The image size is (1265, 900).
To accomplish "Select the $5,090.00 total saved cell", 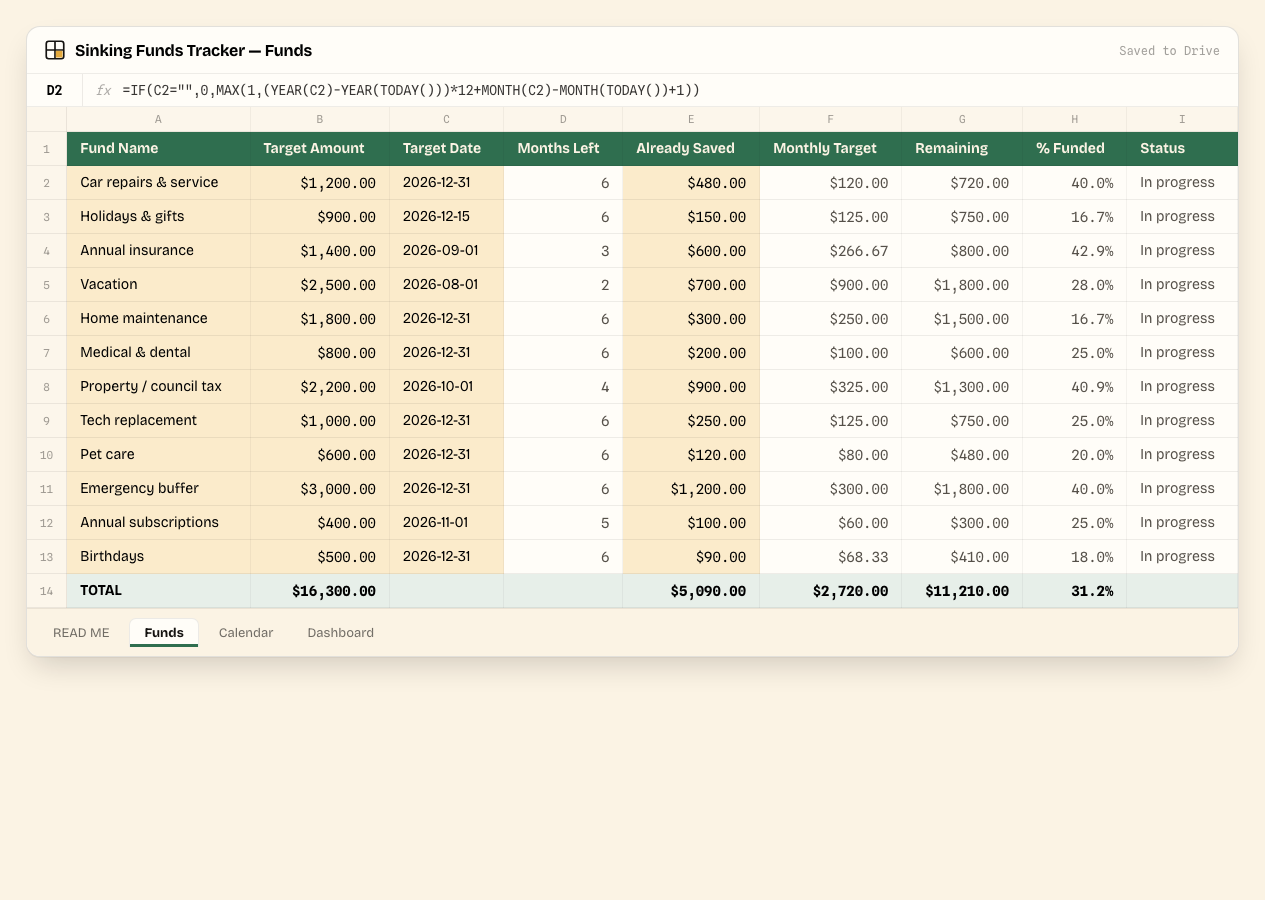I will pos(691,591).
